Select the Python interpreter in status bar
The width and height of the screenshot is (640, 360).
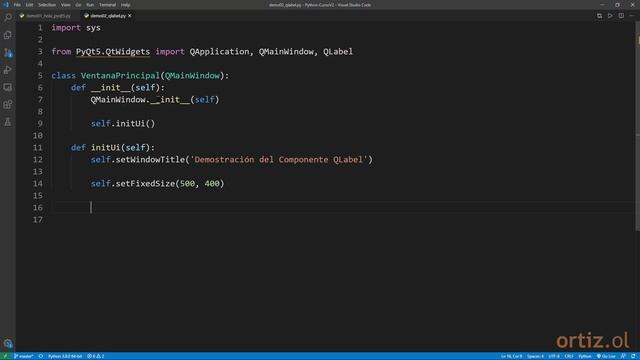[x=65, y=356]
